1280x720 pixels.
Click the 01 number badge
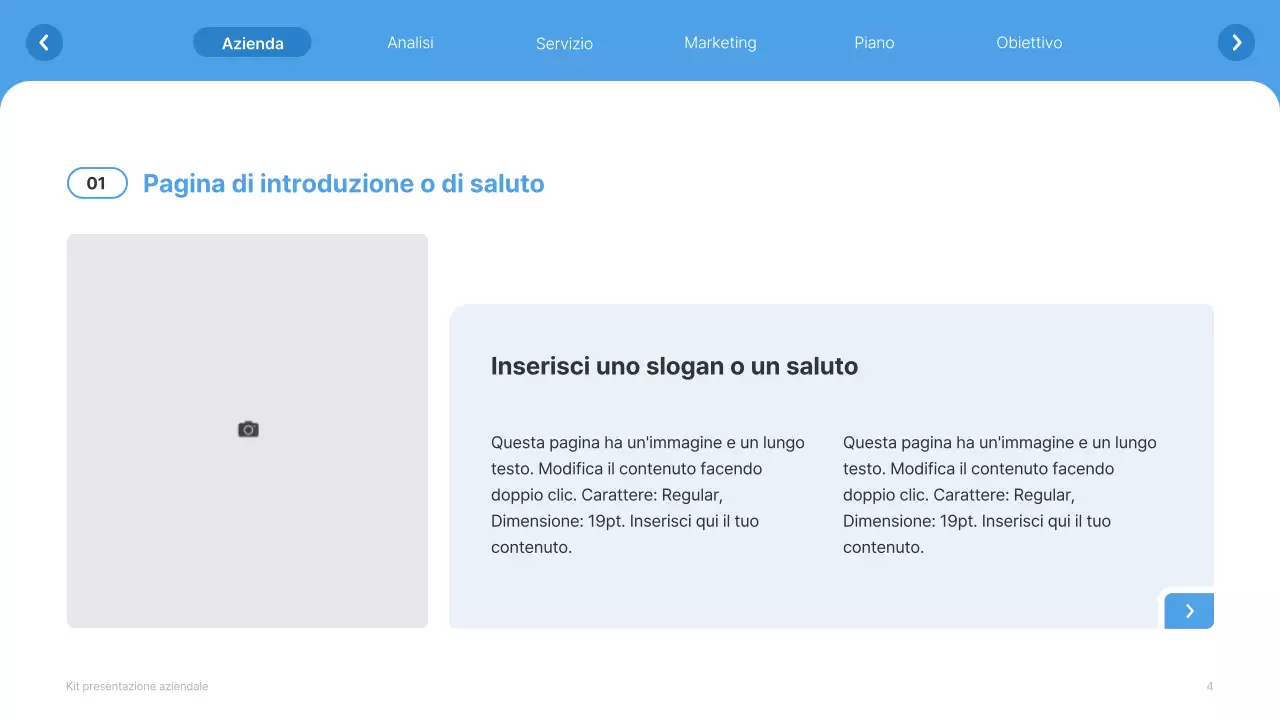click(97, 183)
